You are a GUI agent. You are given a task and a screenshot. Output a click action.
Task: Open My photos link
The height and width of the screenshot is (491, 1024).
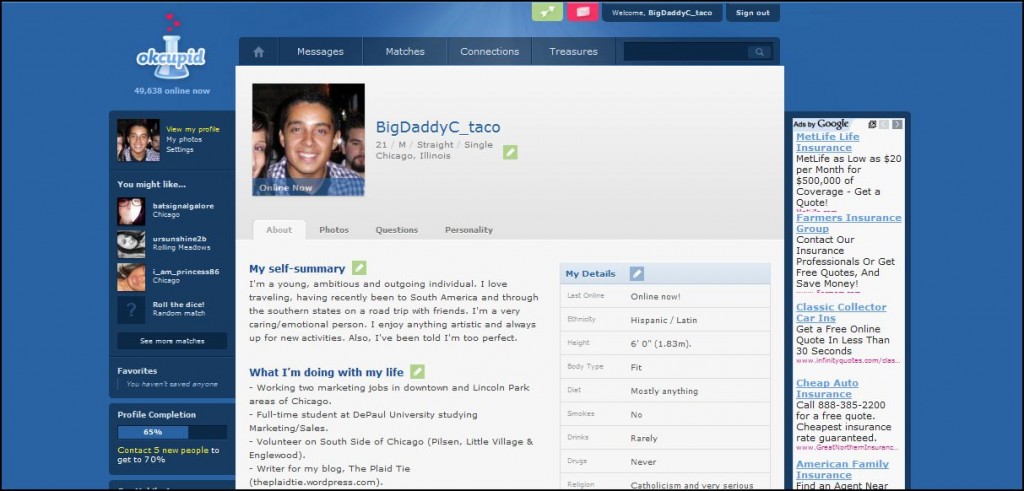click(184, 140)
